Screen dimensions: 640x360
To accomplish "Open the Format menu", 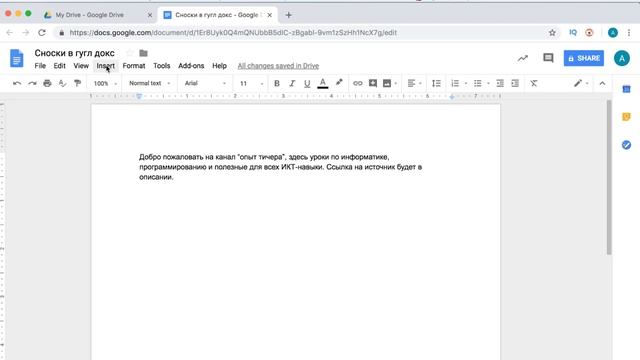I will 134,66.
